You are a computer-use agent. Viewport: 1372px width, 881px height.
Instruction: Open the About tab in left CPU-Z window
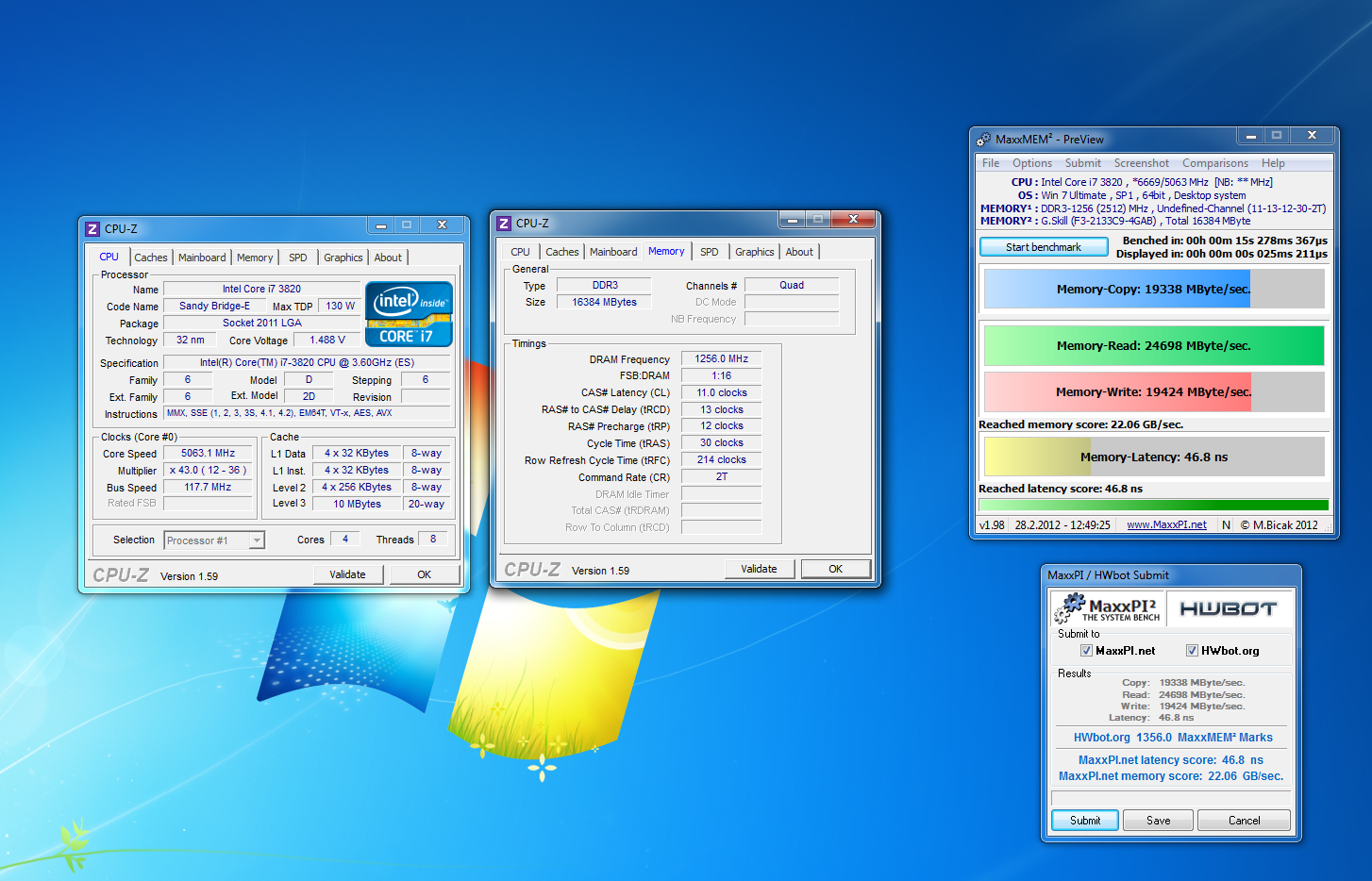point(388,258)
